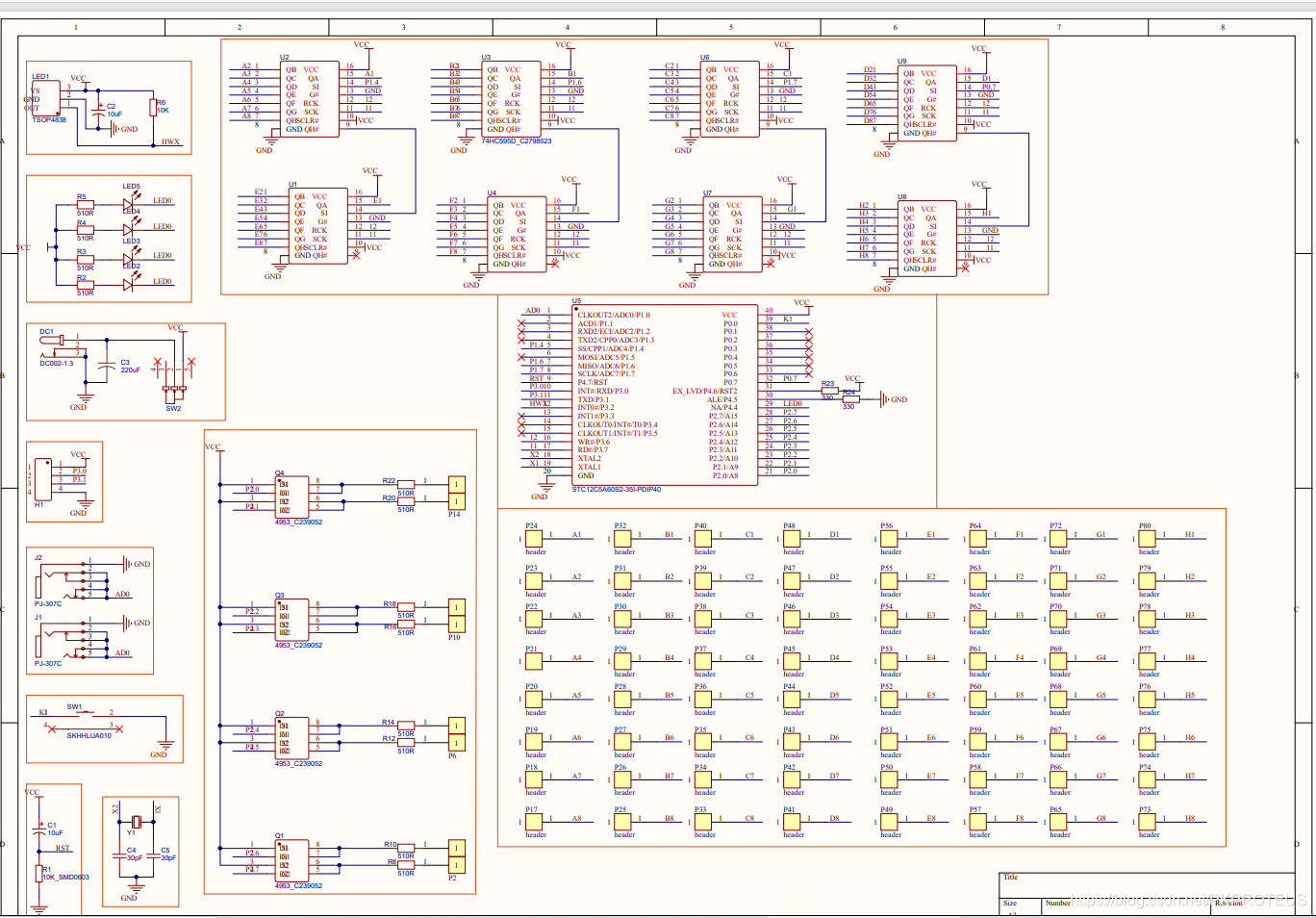Select resistor R5 510R symbol

tap(86, 204)
